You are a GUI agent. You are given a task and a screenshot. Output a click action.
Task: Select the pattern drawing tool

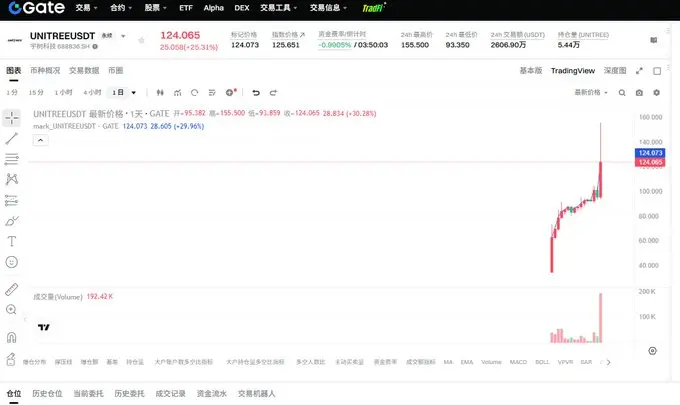point(12,179)
